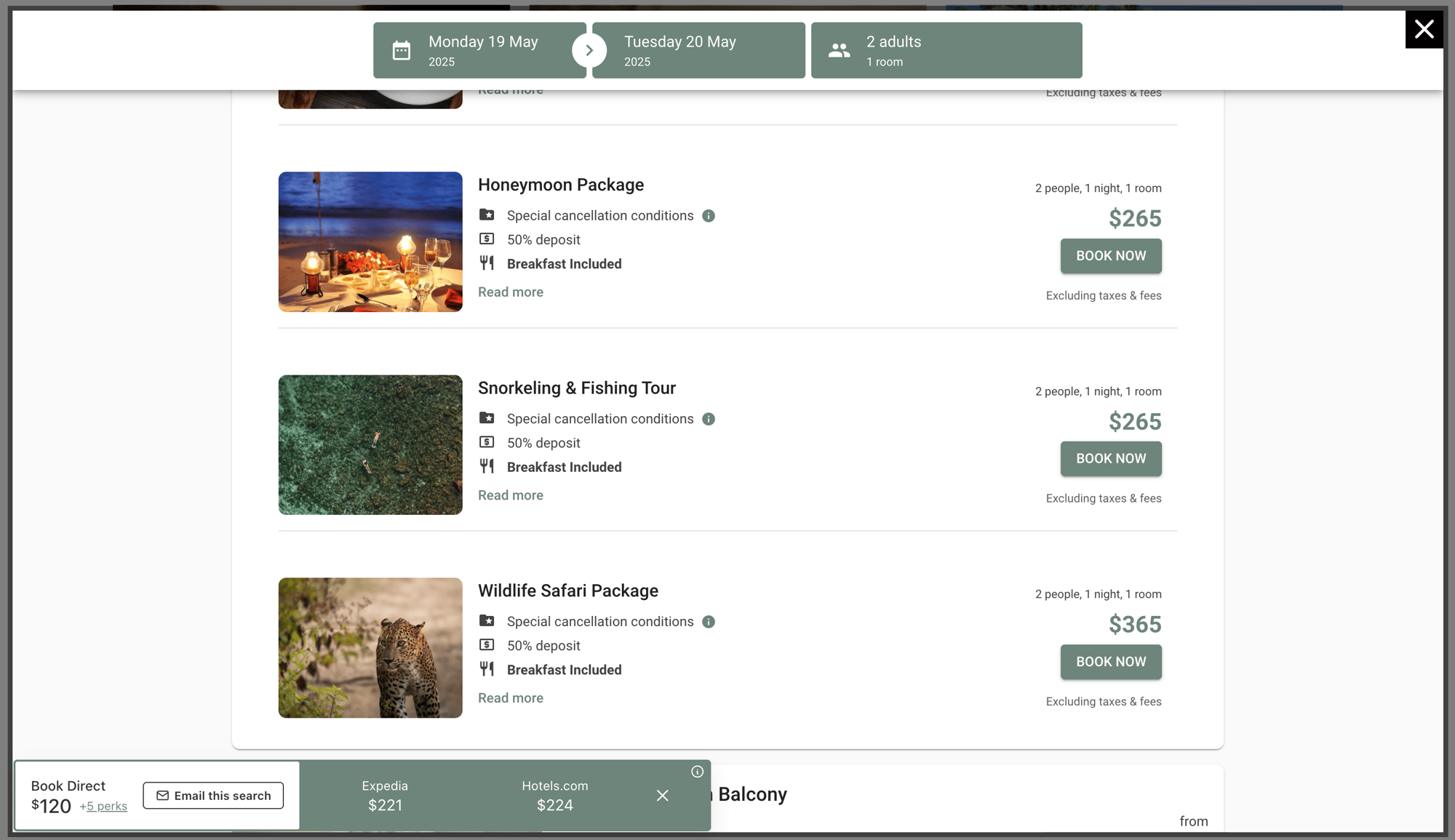Expand Read more for Wildlife Safari Package
The image size is (1455, 840).
click(x=511, y=698)
